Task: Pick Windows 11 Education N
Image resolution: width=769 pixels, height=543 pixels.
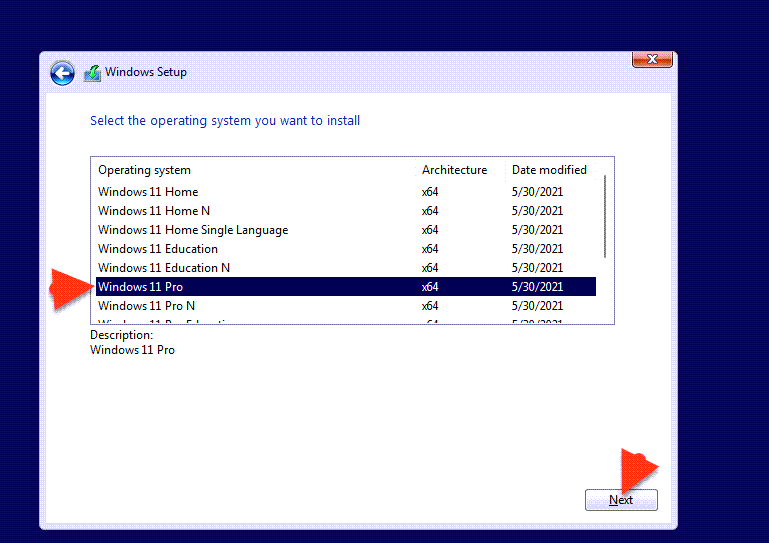Action: coord(346,268)
